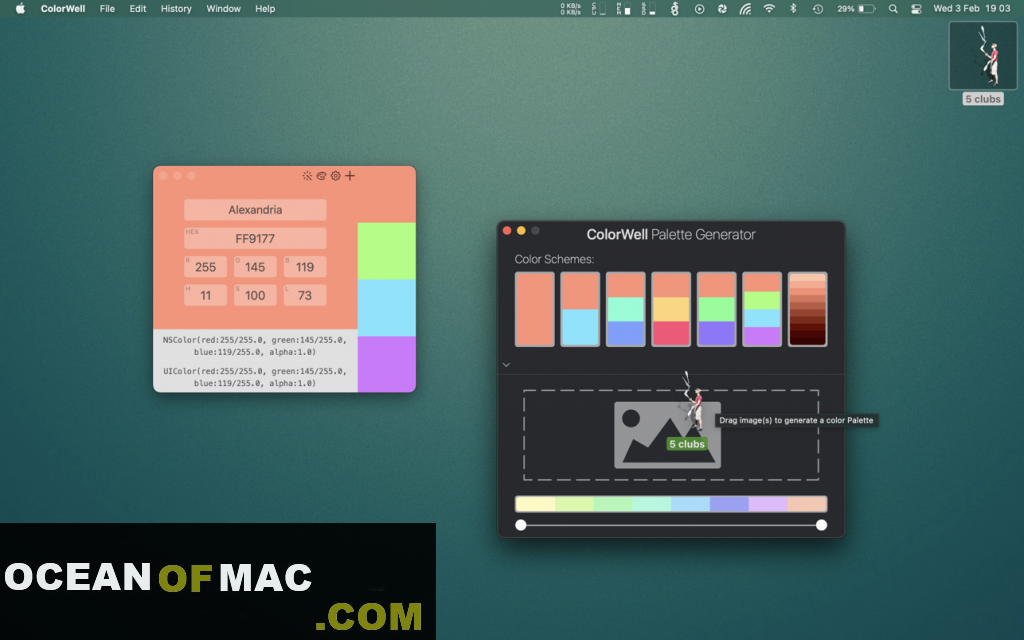Select the salmon and light blue two-color scheme
Image resolution: width=1024 pixels, height=640 pixels.
[x=580, y=309]
